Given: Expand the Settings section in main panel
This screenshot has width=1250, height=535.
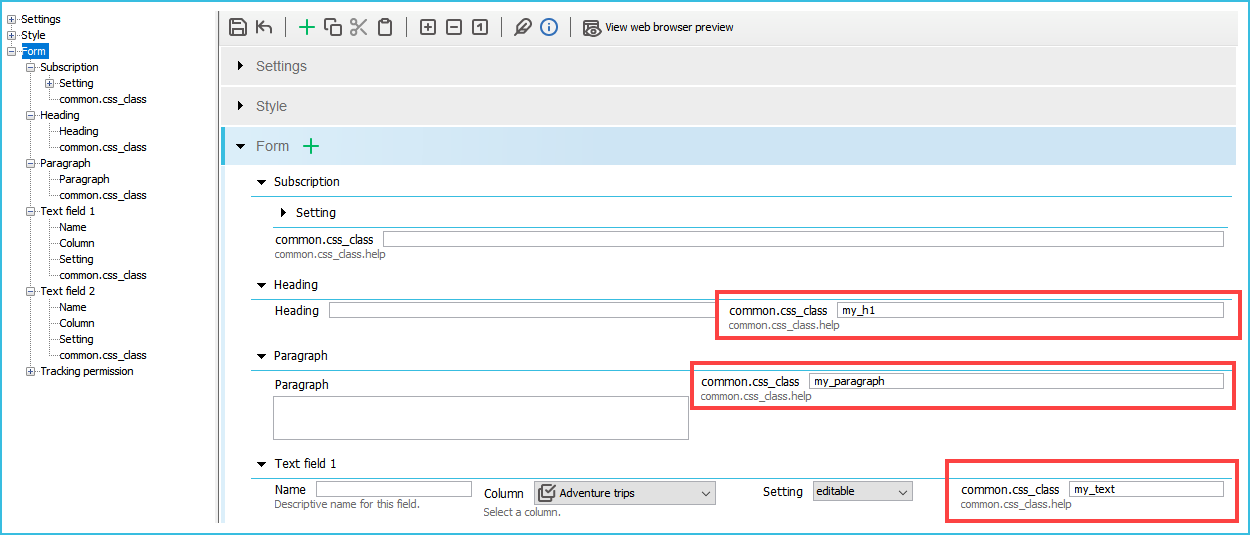Looking at the screenshot, I should pos(241,66).
